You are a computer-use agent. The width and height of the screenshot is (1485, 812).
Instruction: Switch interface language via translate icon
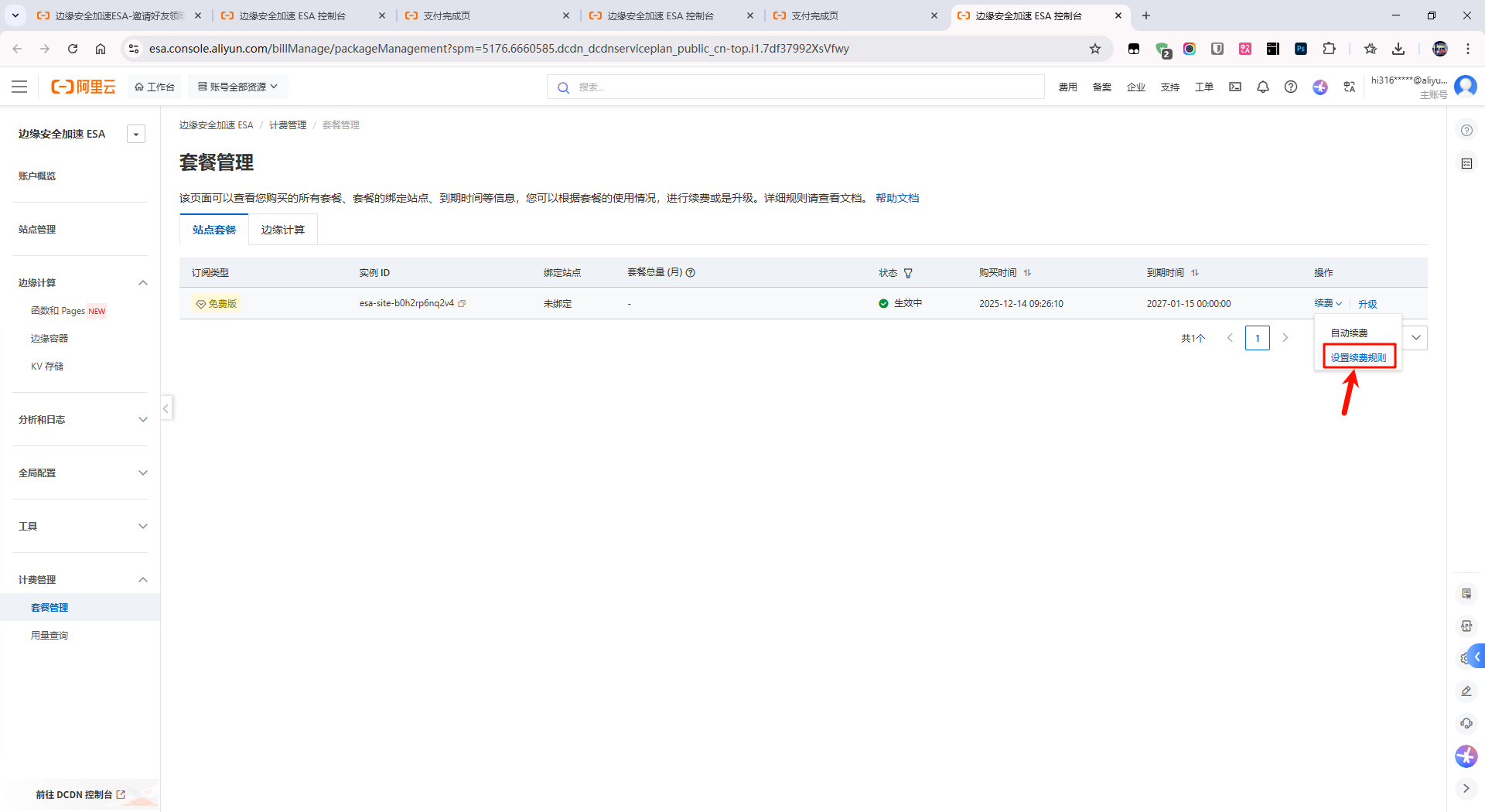(x=1349, y=87)
